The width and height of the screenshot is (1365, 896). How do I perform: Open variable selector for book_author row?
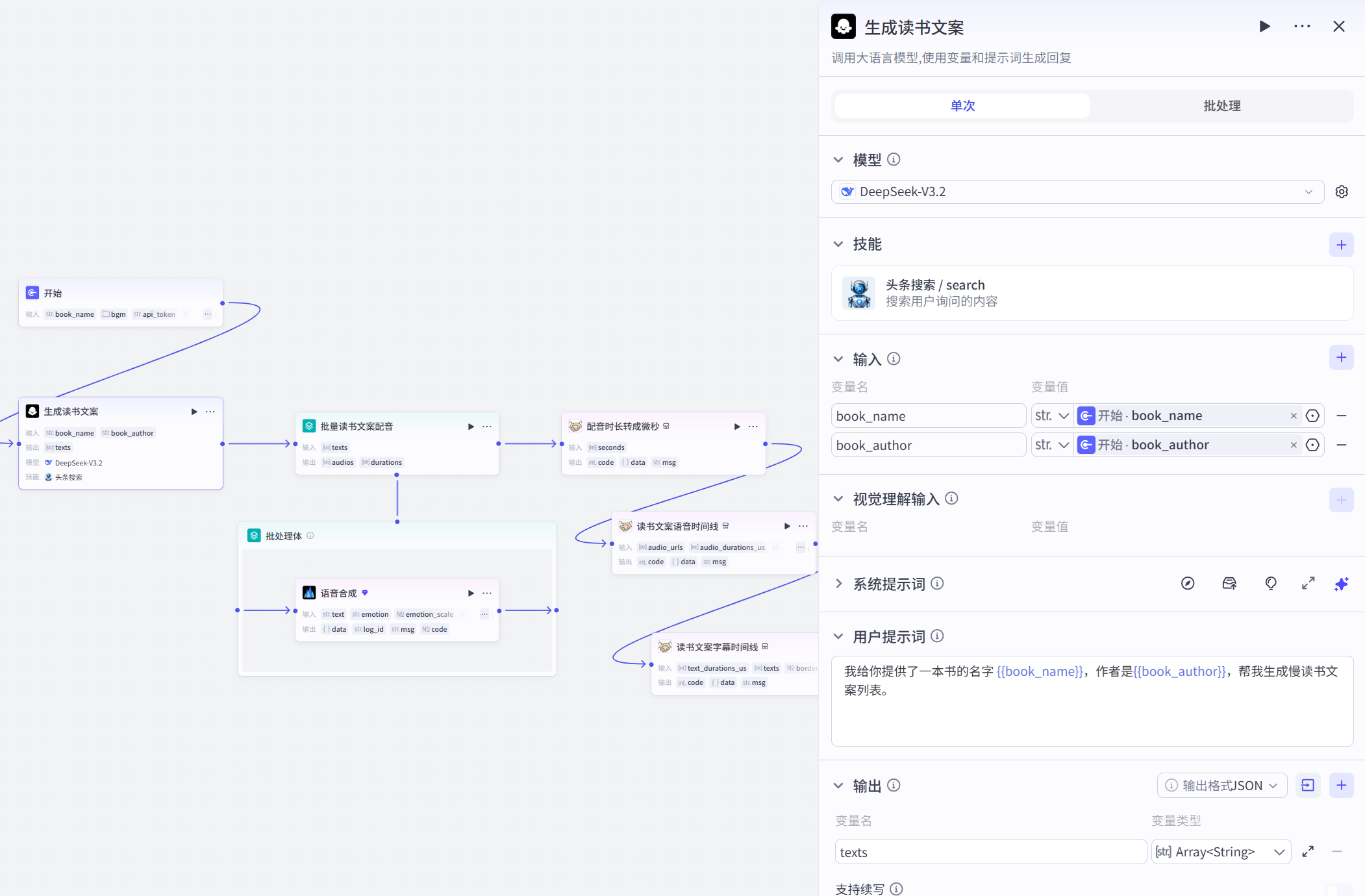click(1312, 445)
